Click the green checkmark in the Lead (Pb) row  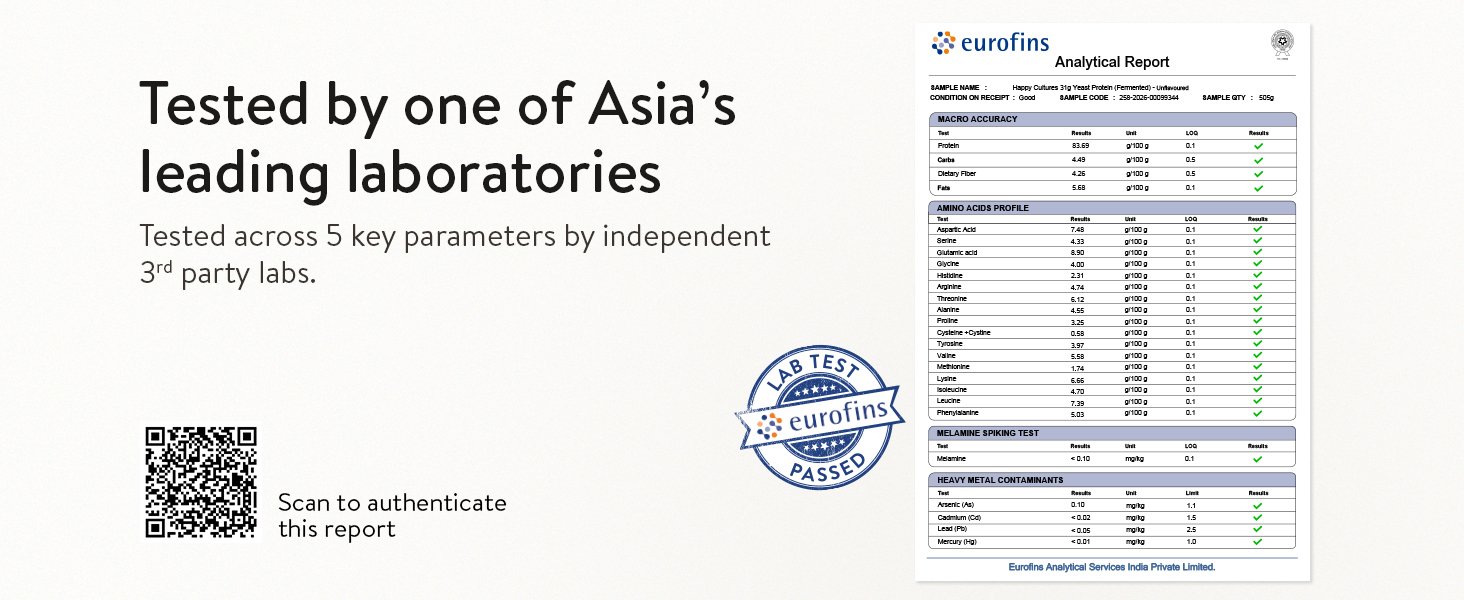[1258, 530]
